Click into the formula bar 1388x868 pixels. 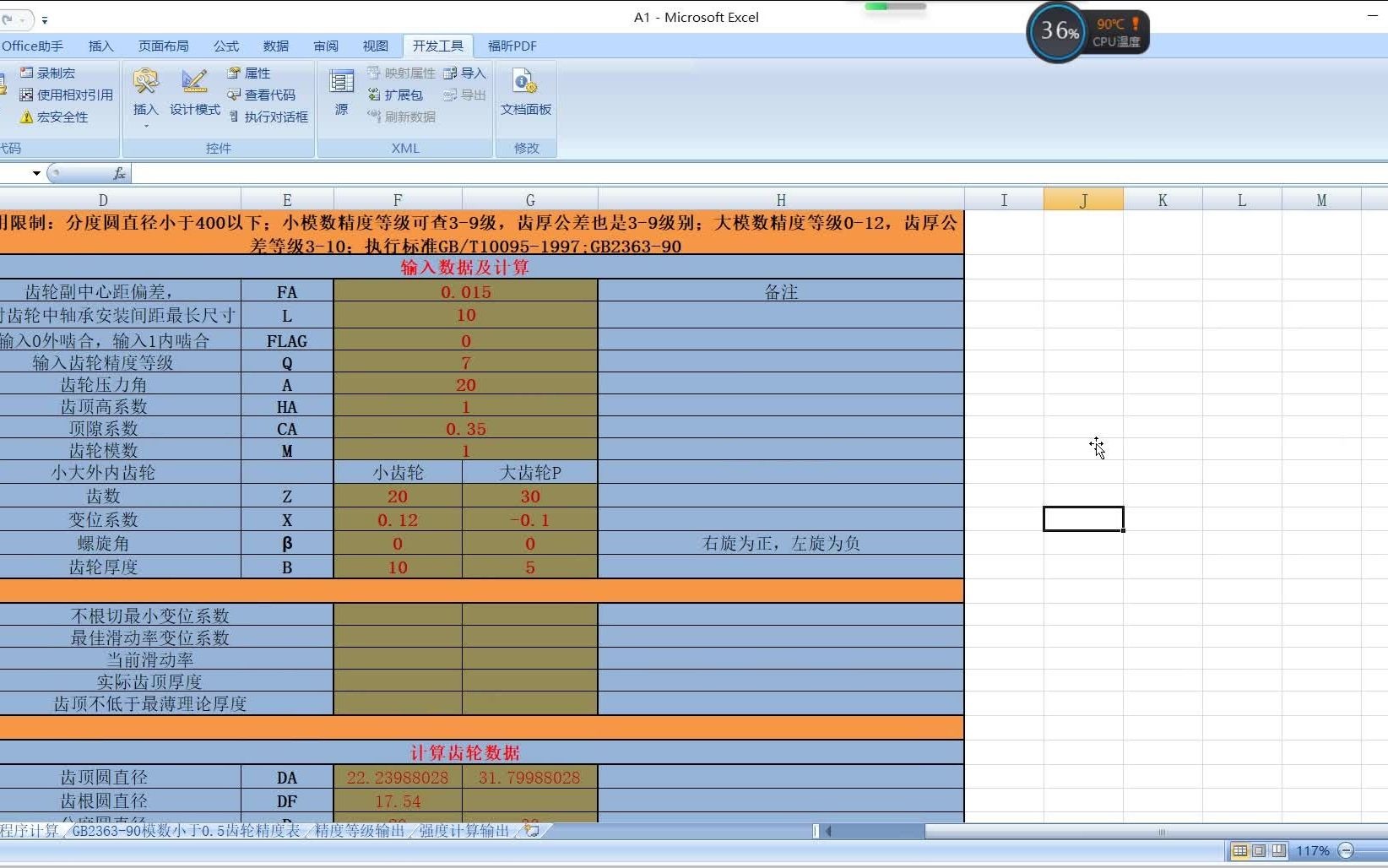pos(759,173)
